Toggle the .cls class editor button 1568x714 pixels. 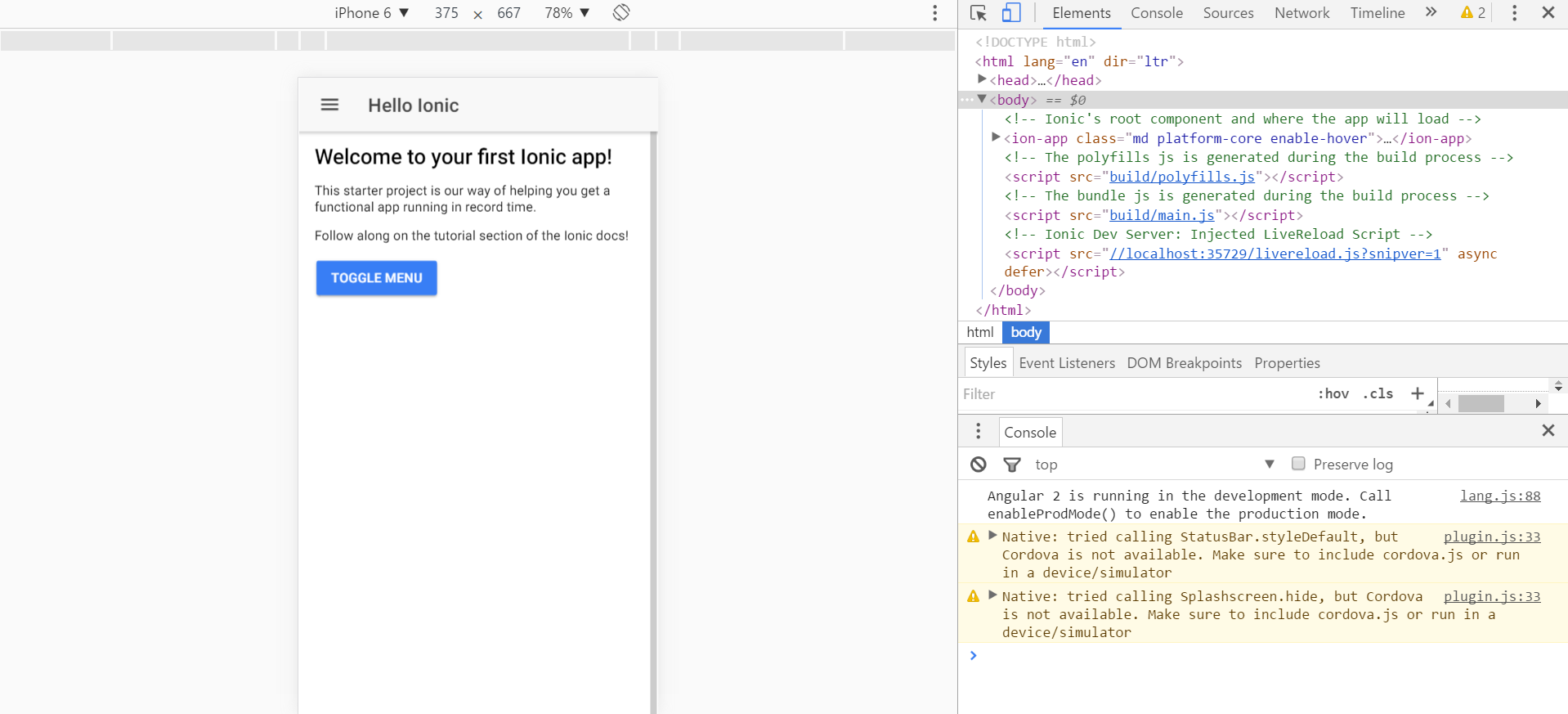1378,394
